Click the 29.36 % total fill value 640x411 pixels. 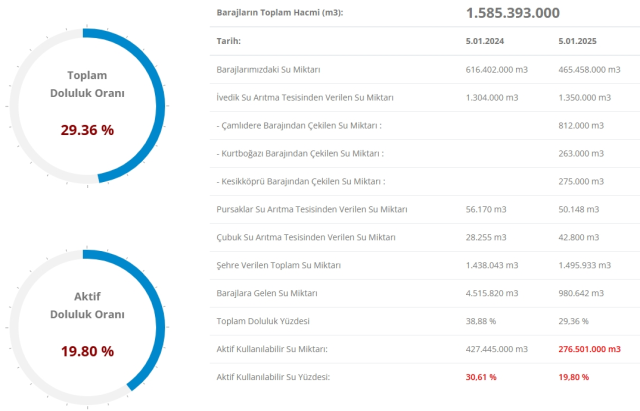pos(88,130)
